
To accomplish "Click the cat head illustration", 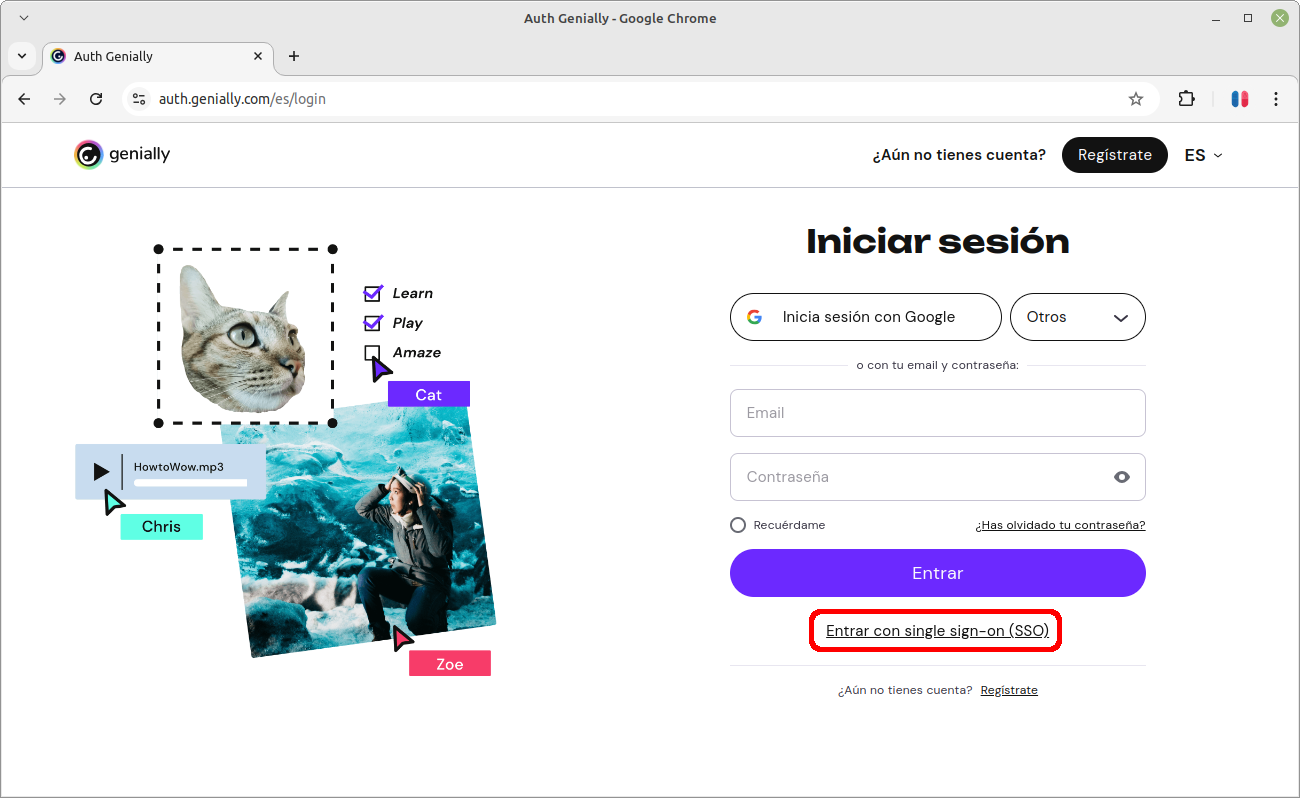I will (x=242, y=338).
